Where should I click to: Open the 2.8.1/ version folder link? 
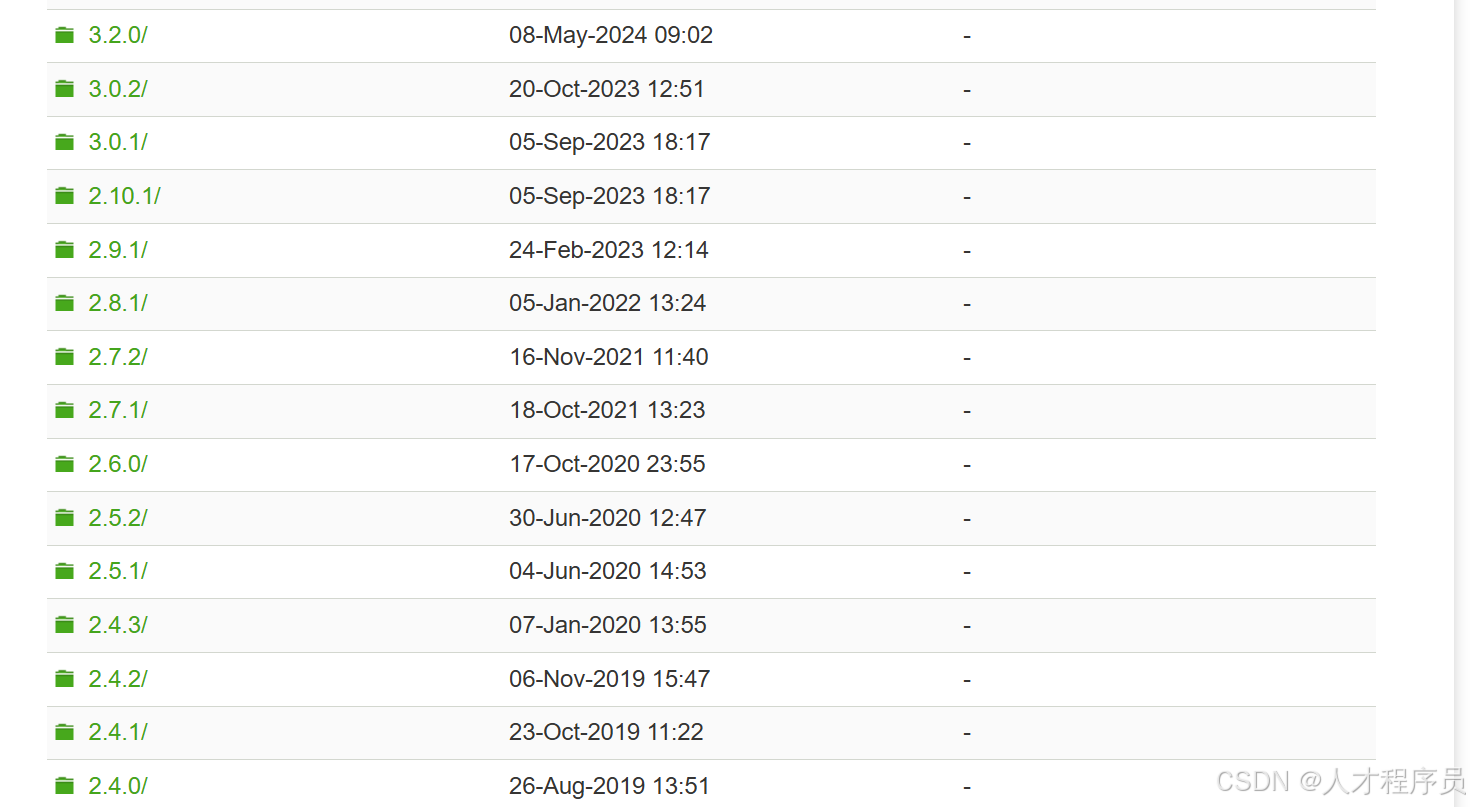click(x=118, y=303)
